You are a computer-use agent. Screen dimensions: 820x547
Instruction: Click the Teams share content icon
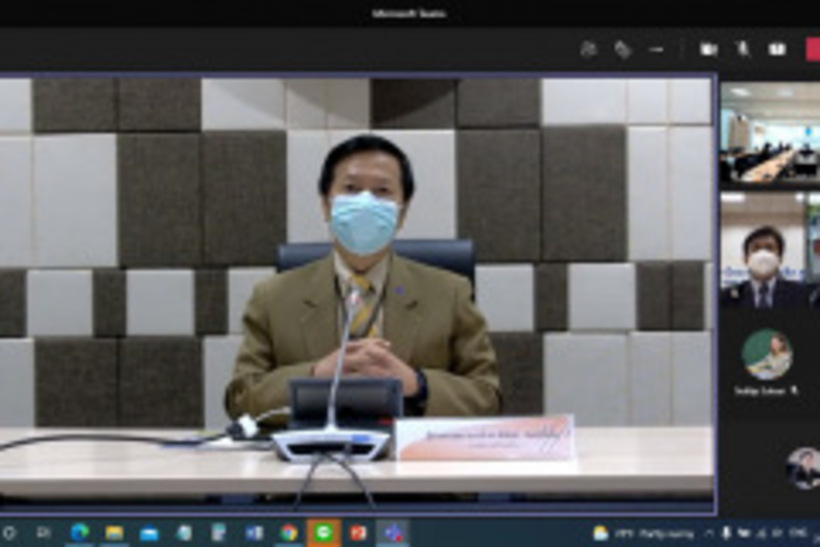(777, 49)
